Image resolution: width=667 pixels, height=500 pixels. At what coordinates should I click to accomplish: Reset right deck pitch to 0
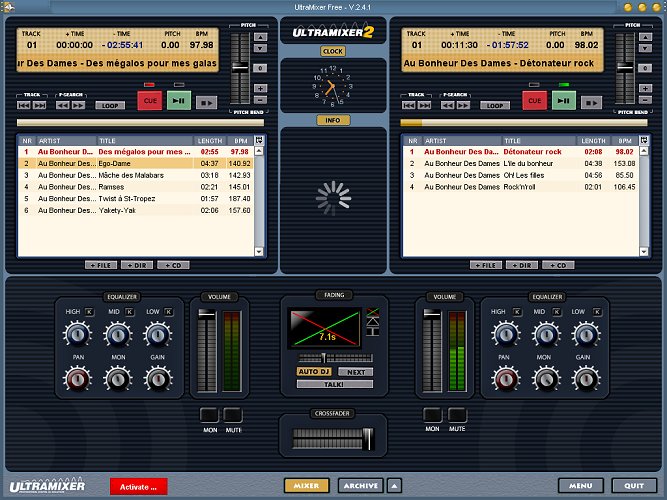(645, 68)
